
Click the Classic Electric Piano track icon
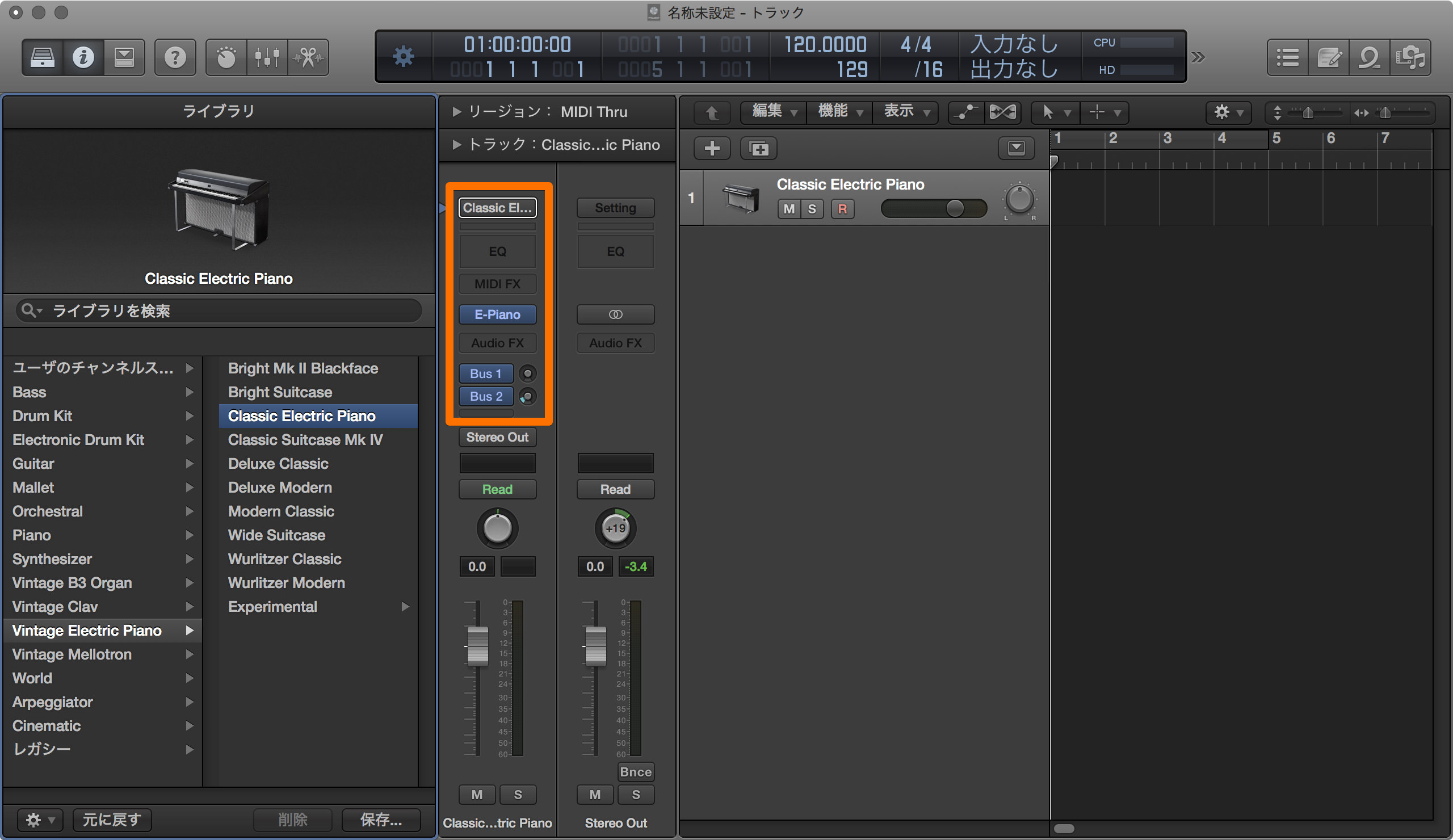coord(741,198)
